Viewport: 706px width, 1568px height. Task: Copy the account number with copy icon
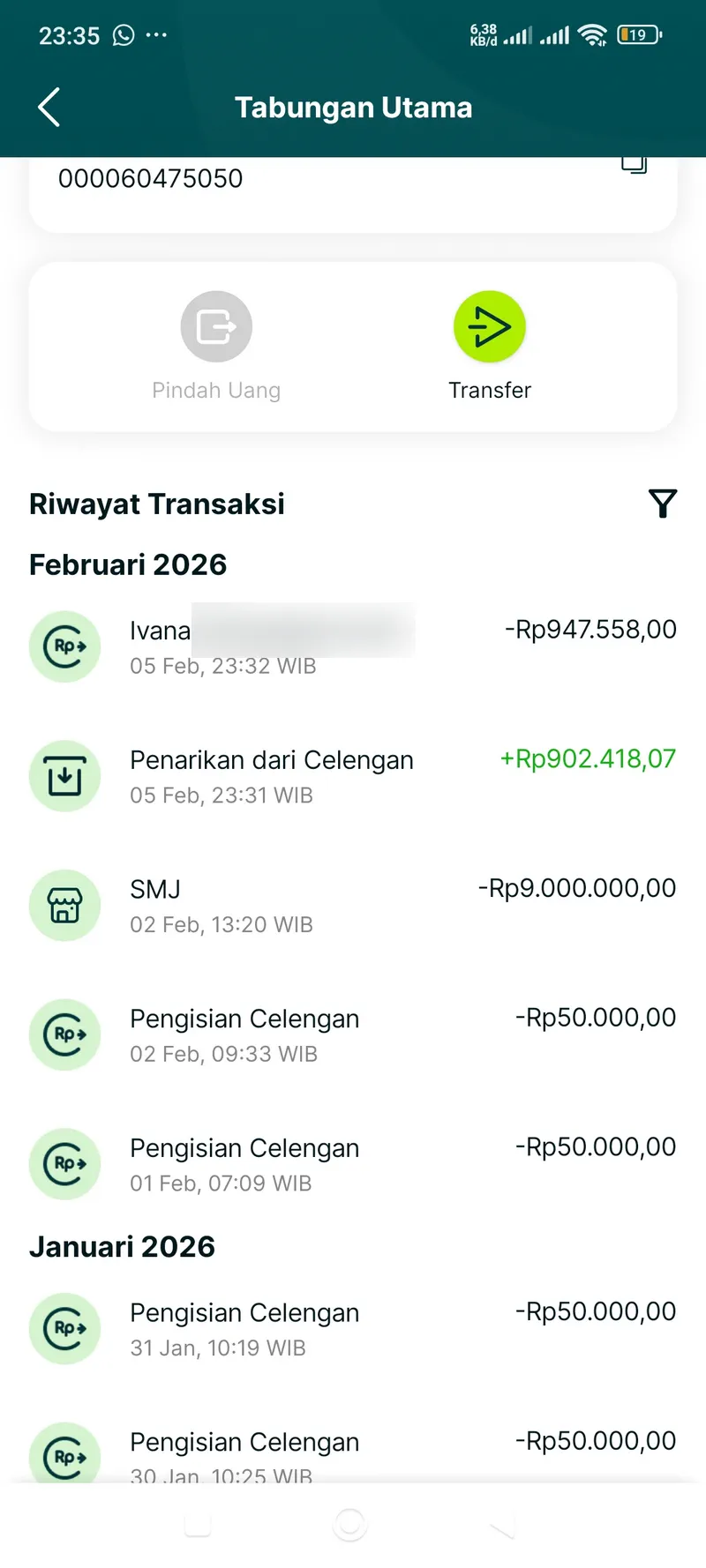634,165
